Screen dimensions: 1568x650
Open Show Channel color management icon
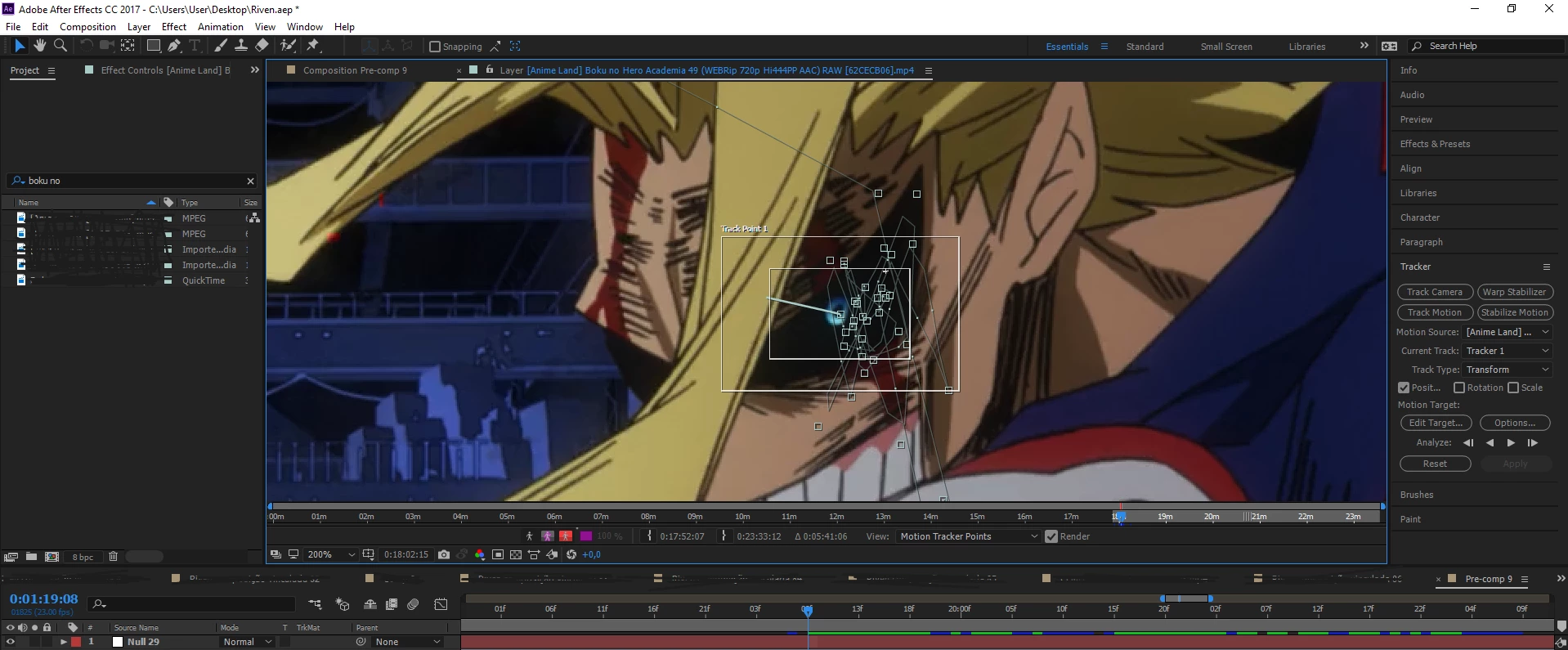[480, 554]
